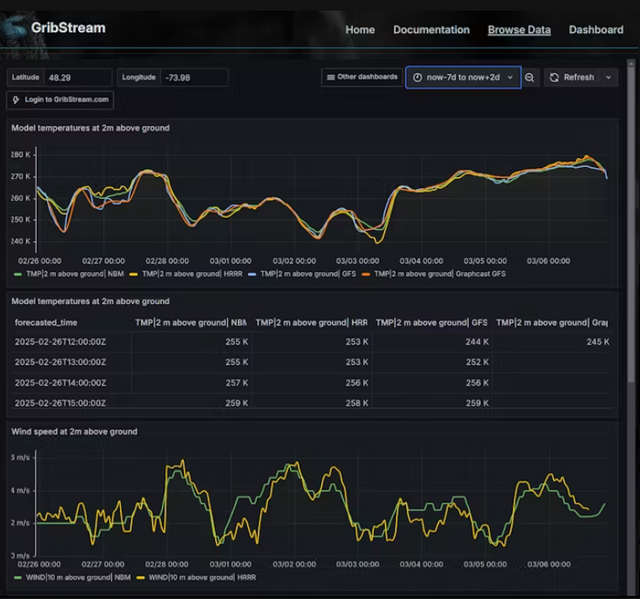Go to Browse Data
This screenshot has width=640, height=599.
click(x=519, y=30)
